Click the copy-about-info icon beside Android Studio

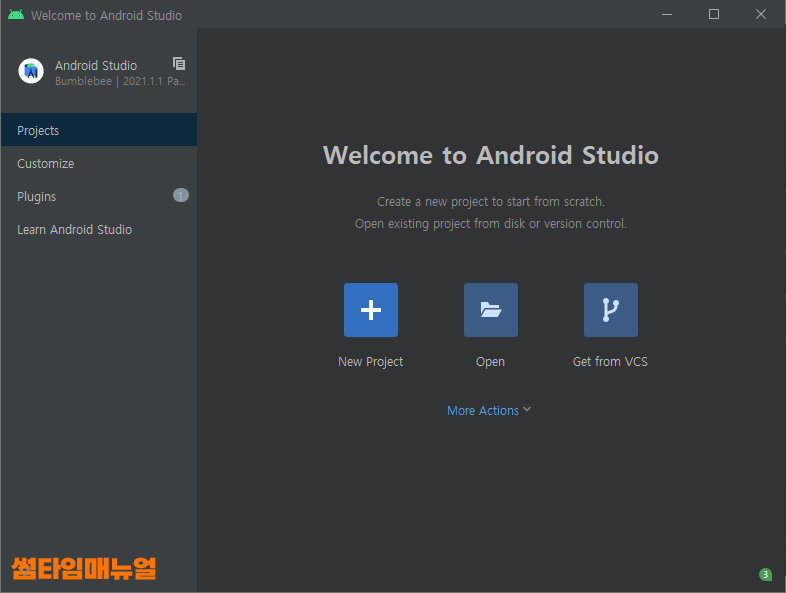pos(179,64)
